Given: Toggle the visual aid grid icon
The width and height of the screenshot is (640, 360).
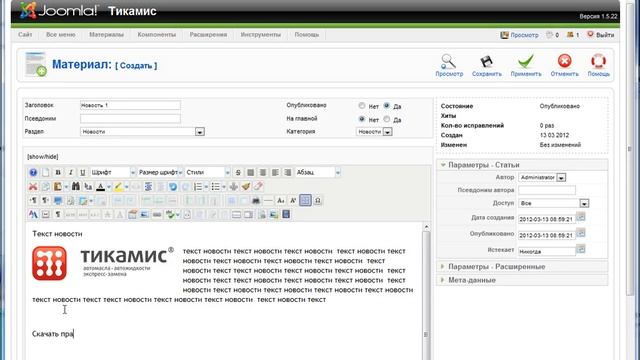Looking at the screenshot, I should [305, 200].
